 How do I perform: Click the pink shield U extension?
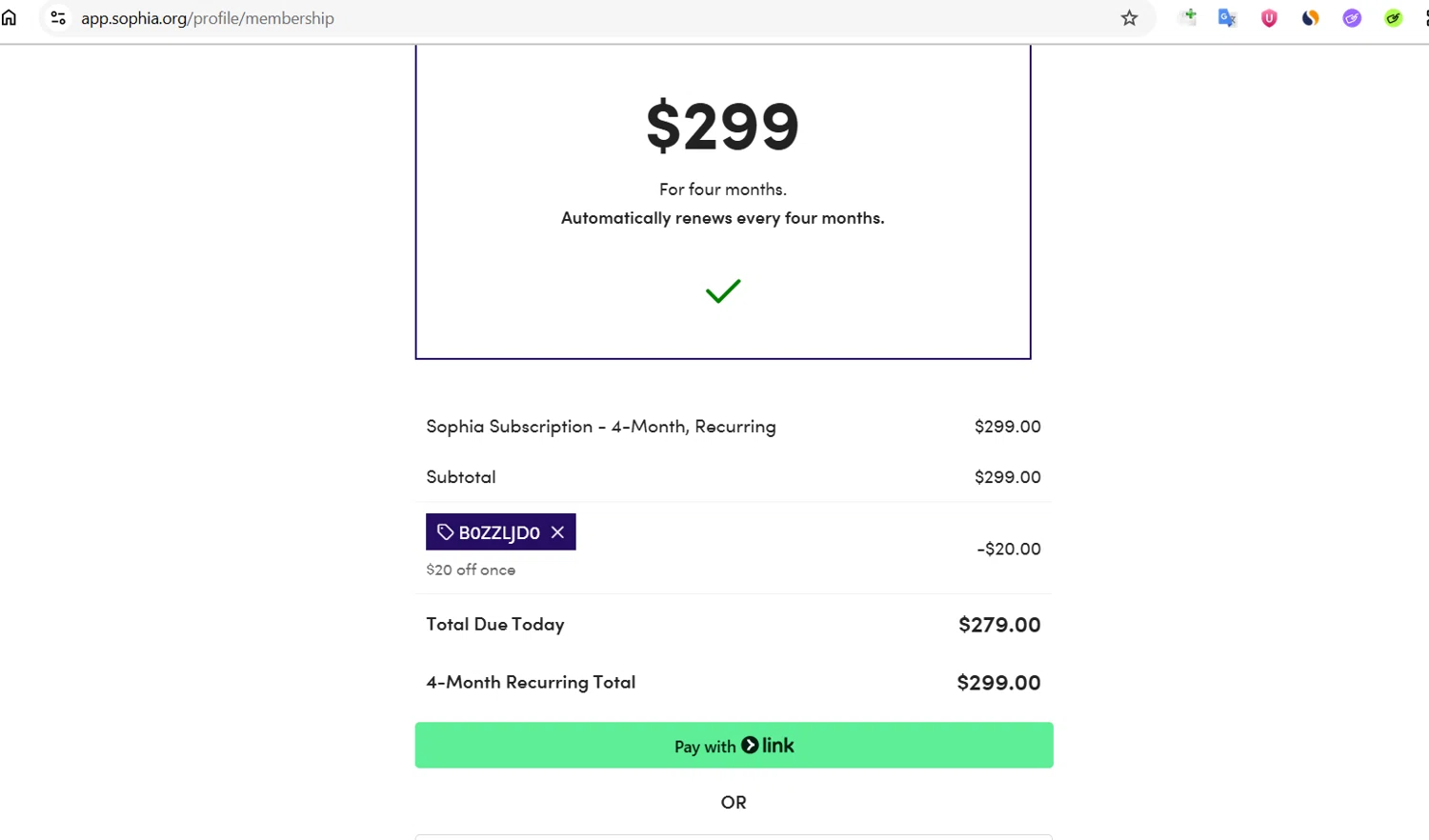[1269, 18]
